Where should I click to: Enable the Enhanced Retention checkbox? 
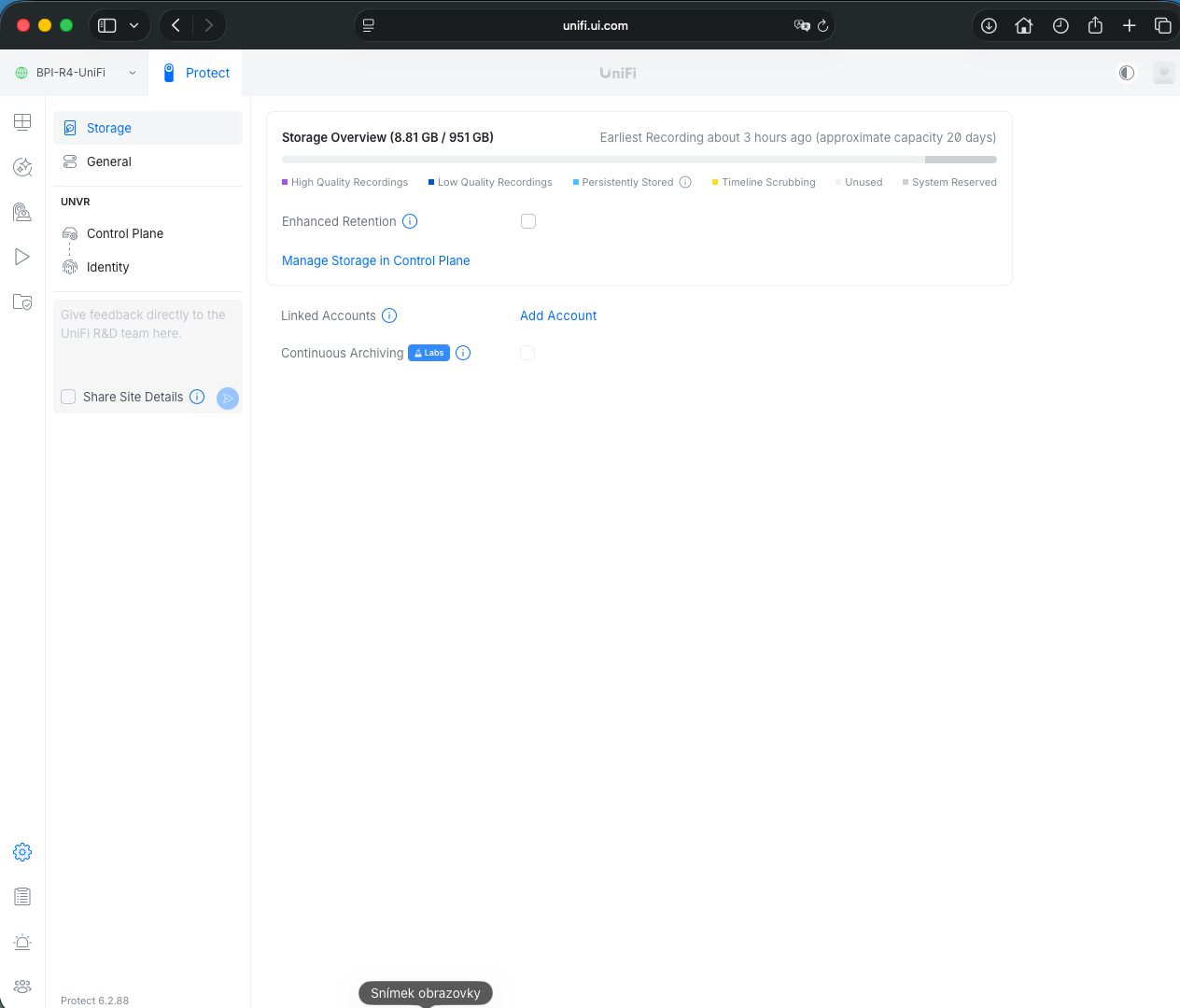[x=528, y=221]
